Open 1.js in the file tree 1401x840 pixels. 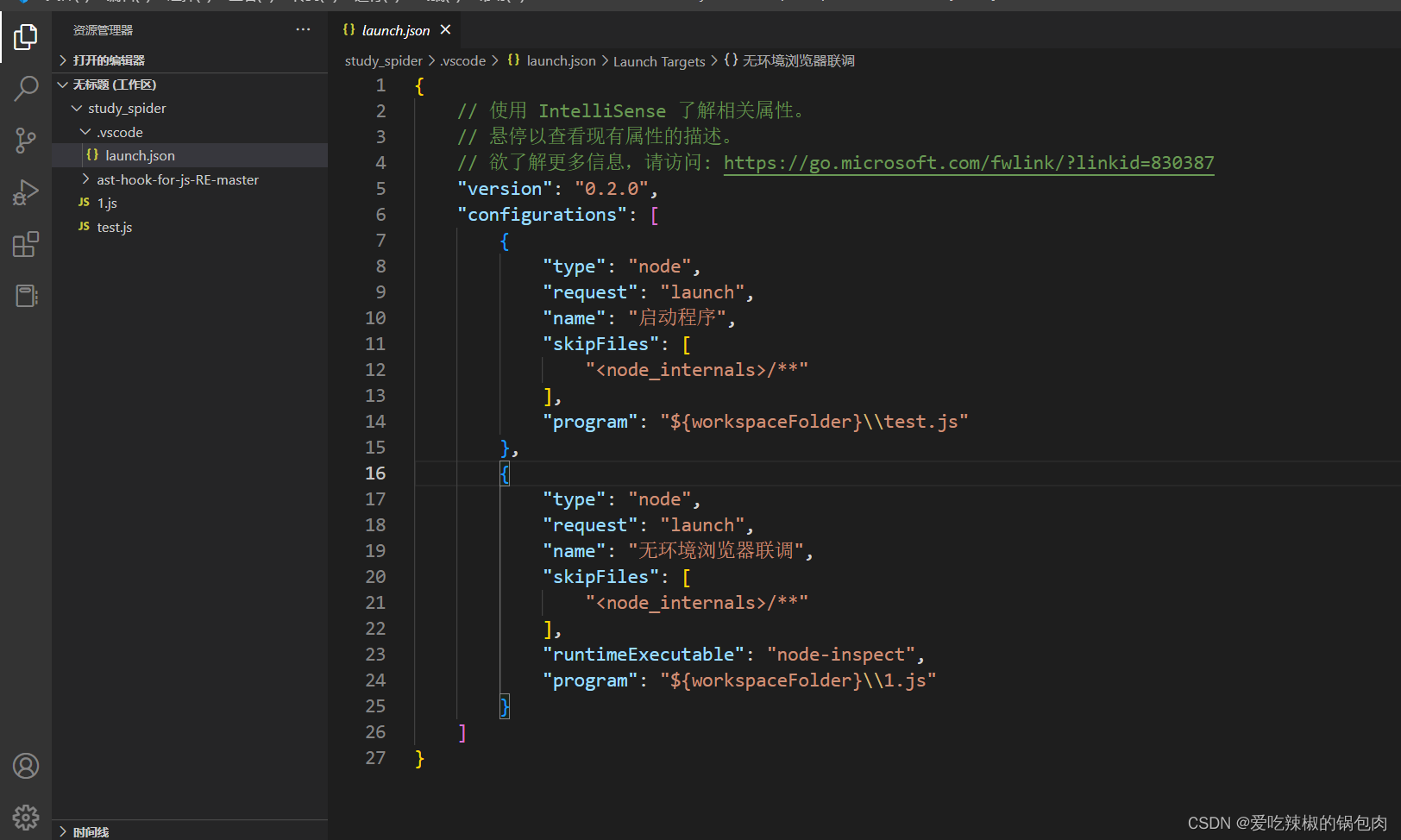pos(190,203)
